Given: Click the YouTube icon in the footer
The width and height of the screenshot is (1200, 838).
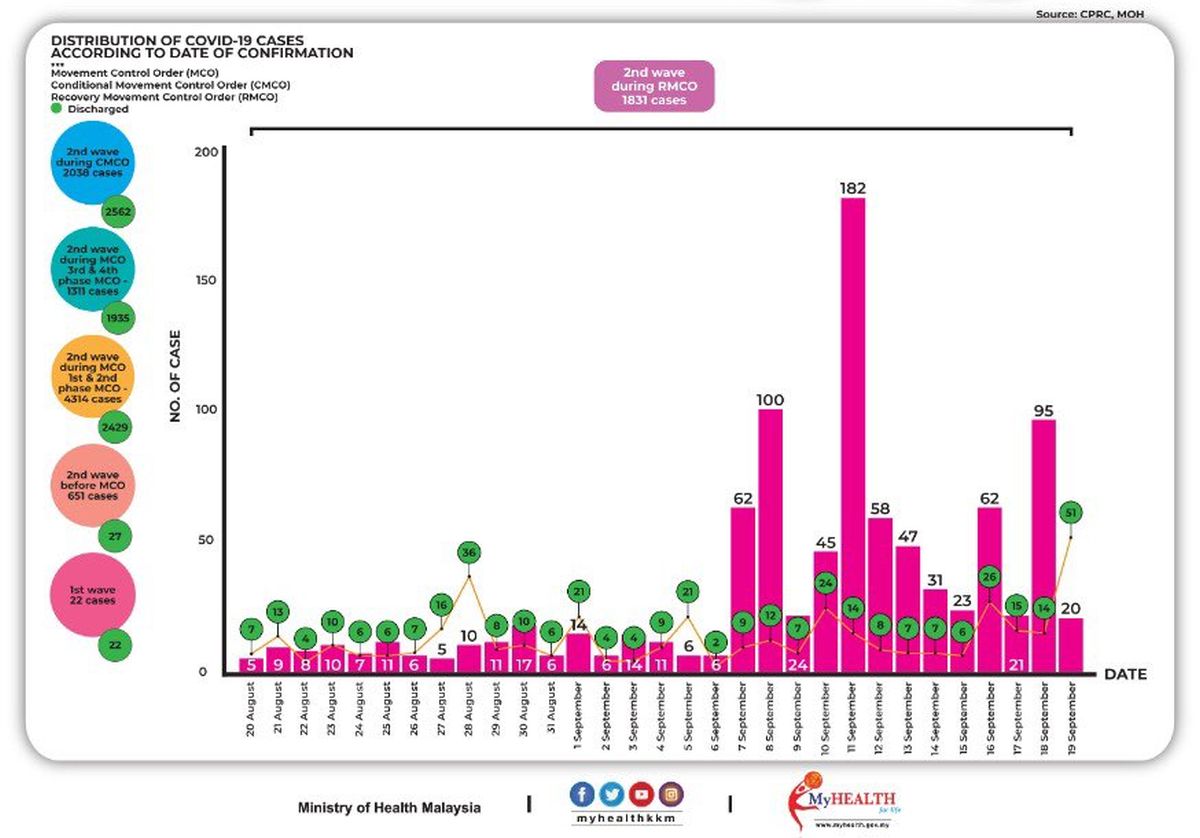Looking at the screenshot, I should pos(642,795).
